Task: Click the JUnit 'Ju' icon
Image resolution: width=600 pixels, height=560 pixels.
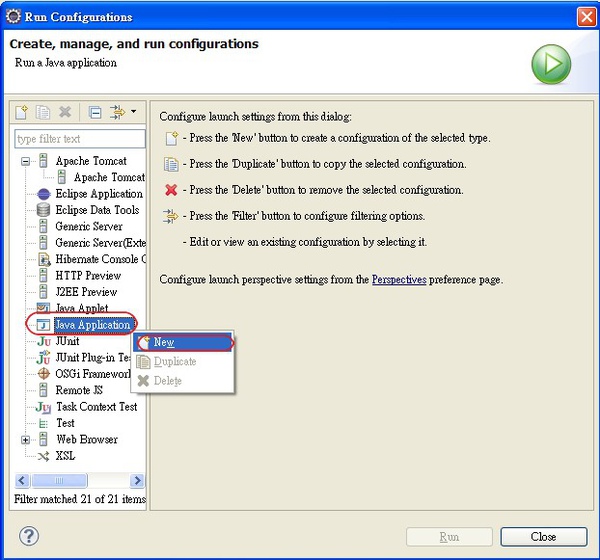Action: point(44,341)
